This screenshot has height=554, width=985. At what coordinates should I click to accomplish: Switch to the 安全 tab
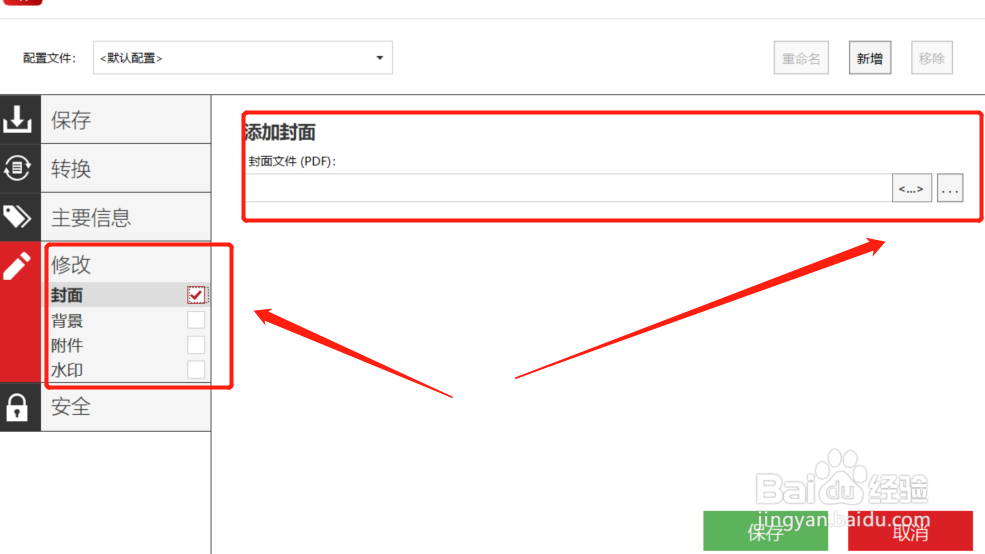click(x=126, y=407)
